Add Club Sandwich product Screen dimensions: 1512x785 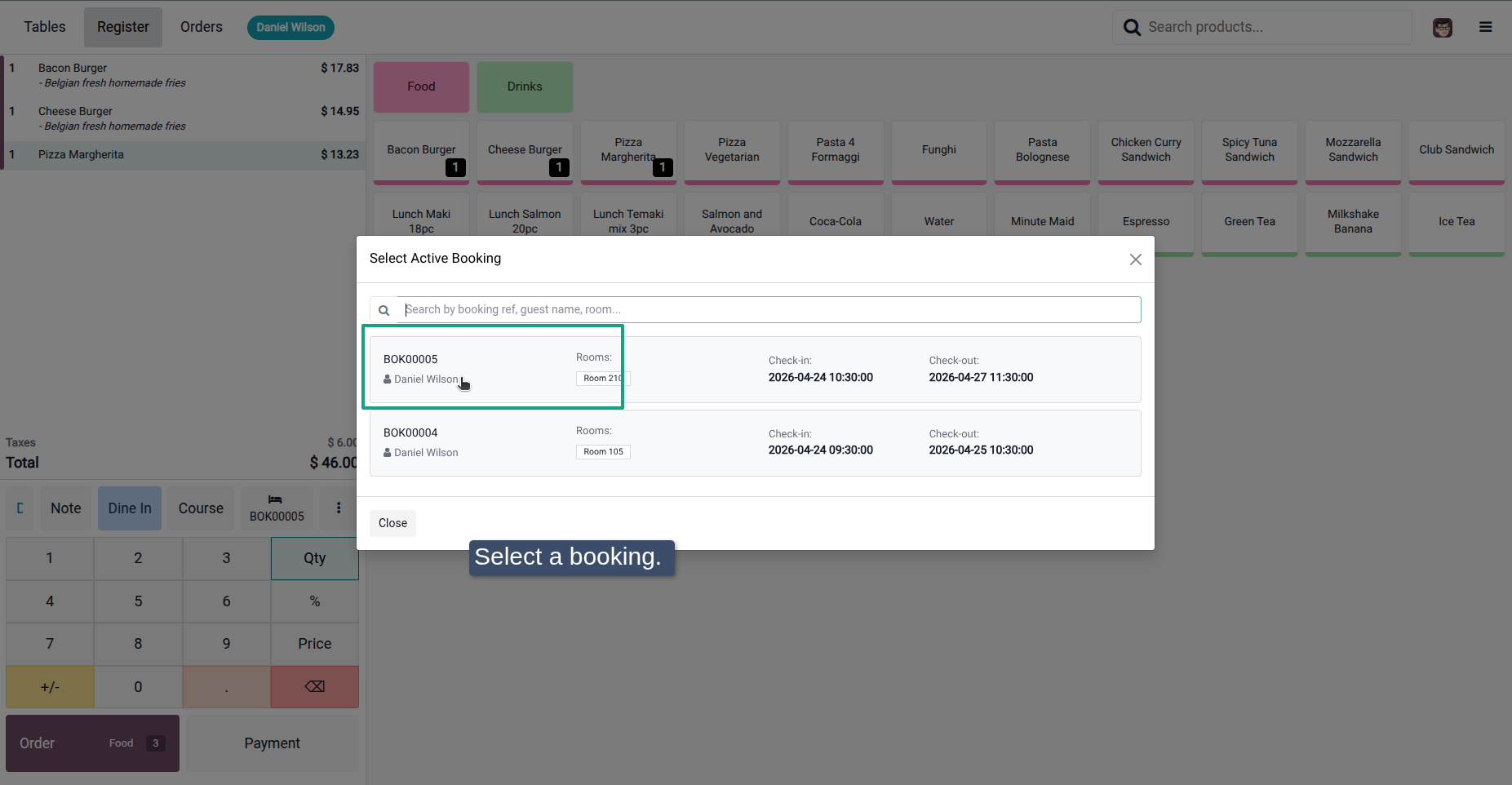(x=1457, y=152)
